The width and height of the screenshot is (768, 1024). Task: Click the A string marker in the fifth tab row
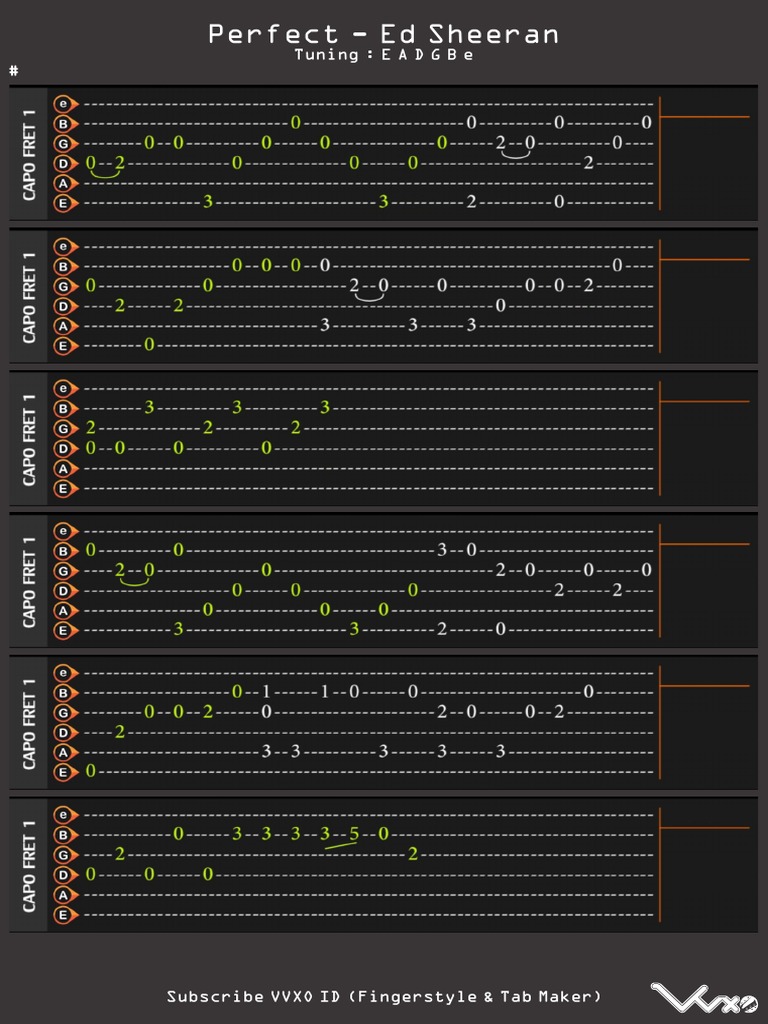click(64, 752)
